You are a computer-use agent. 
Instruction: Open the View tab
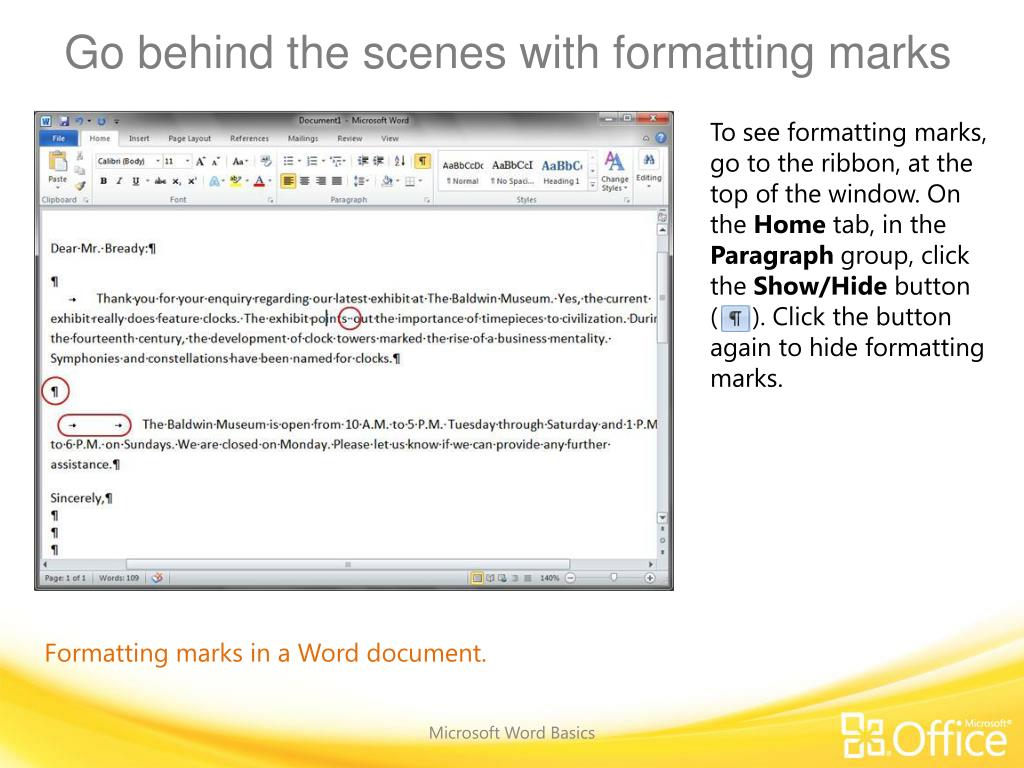(x=390, y=138)
